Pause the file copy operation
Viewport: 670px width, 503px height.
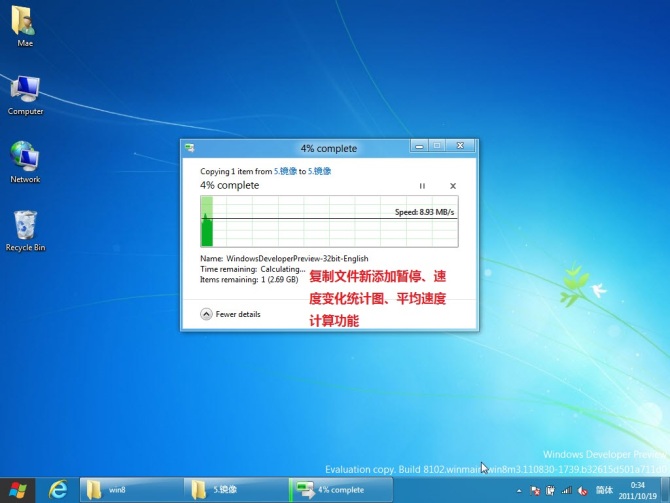tap(422, 186)
